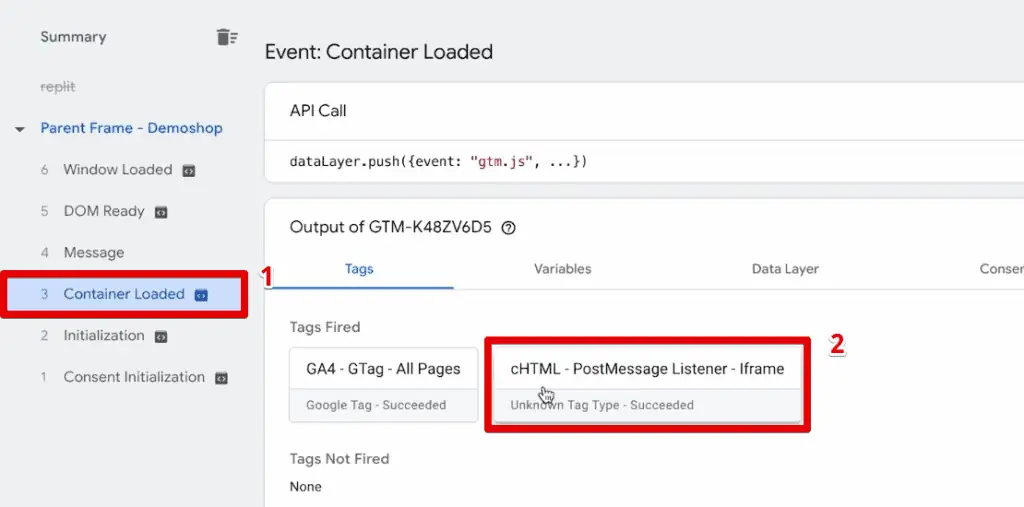1024x507 pixels.
Task: Click the code icon beside Consent Initialization
Action: pyautogui.click(x=221, y=378)
